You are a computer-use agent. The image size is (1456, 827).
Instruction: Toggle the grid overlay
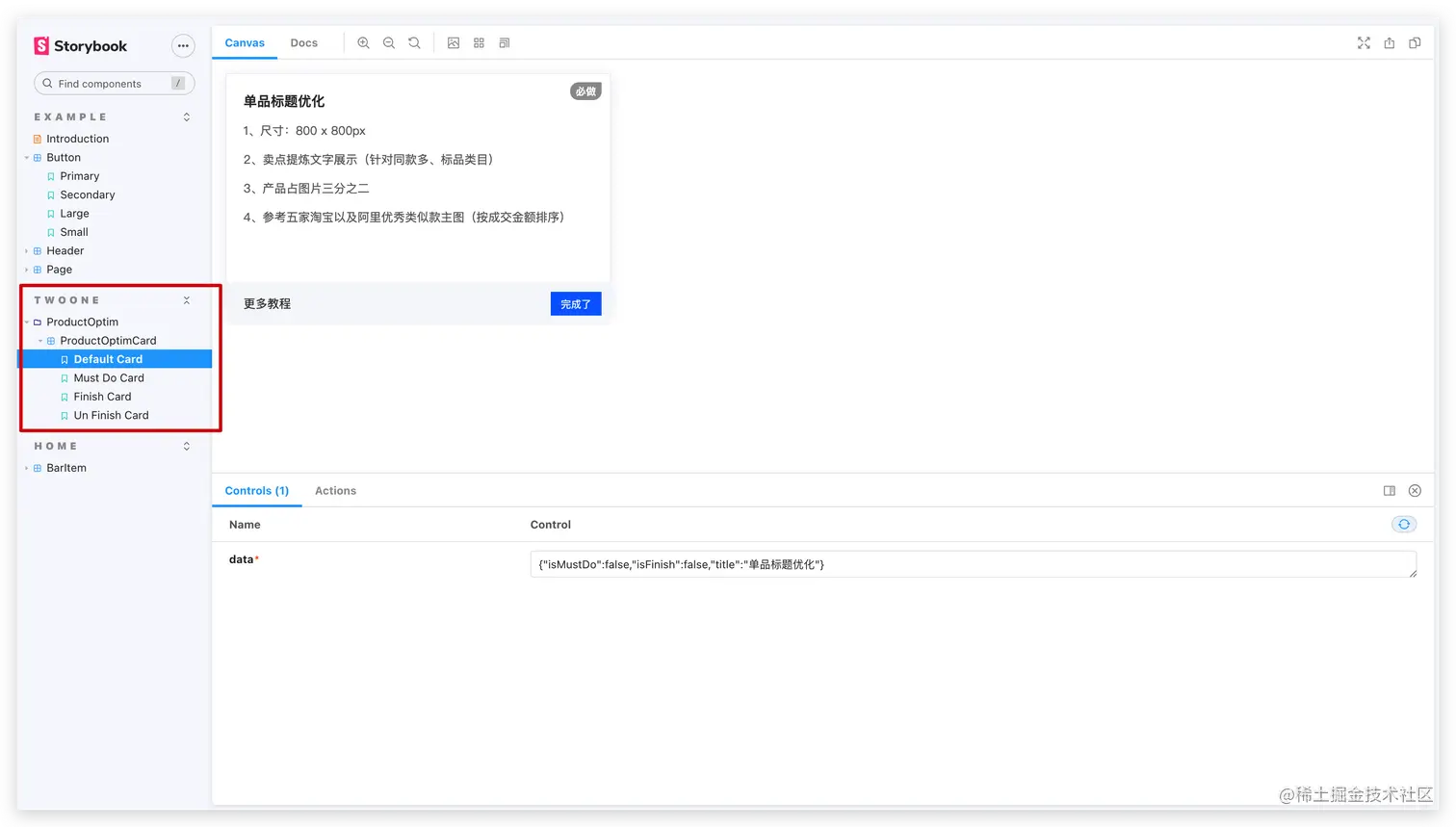point(479,43)
